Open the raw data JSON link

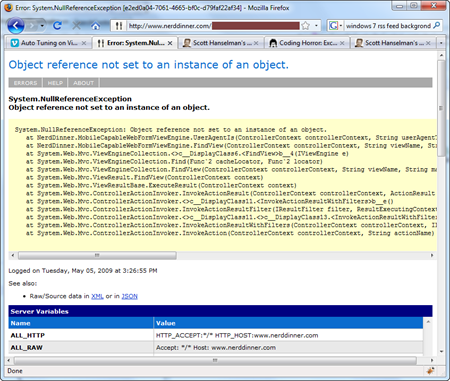[130, 296]
